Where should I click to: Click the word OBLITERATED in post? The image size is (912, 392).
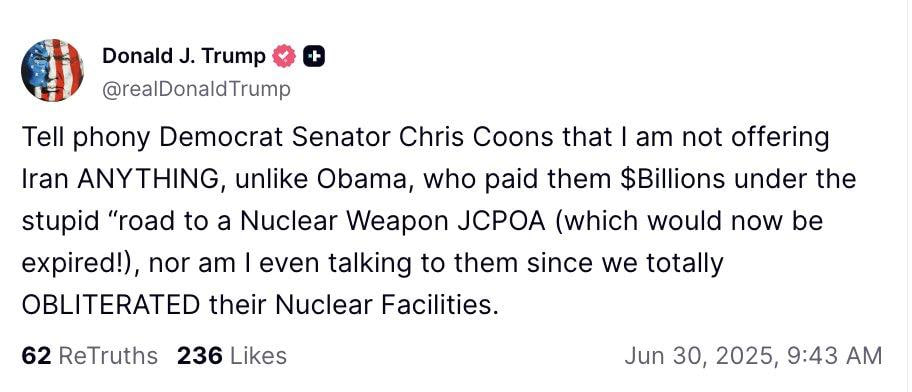coord(111,305)
